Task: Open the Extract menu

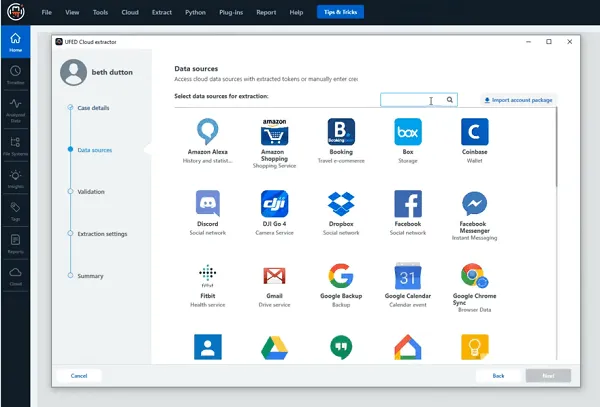Action: (x=162, y=12)
